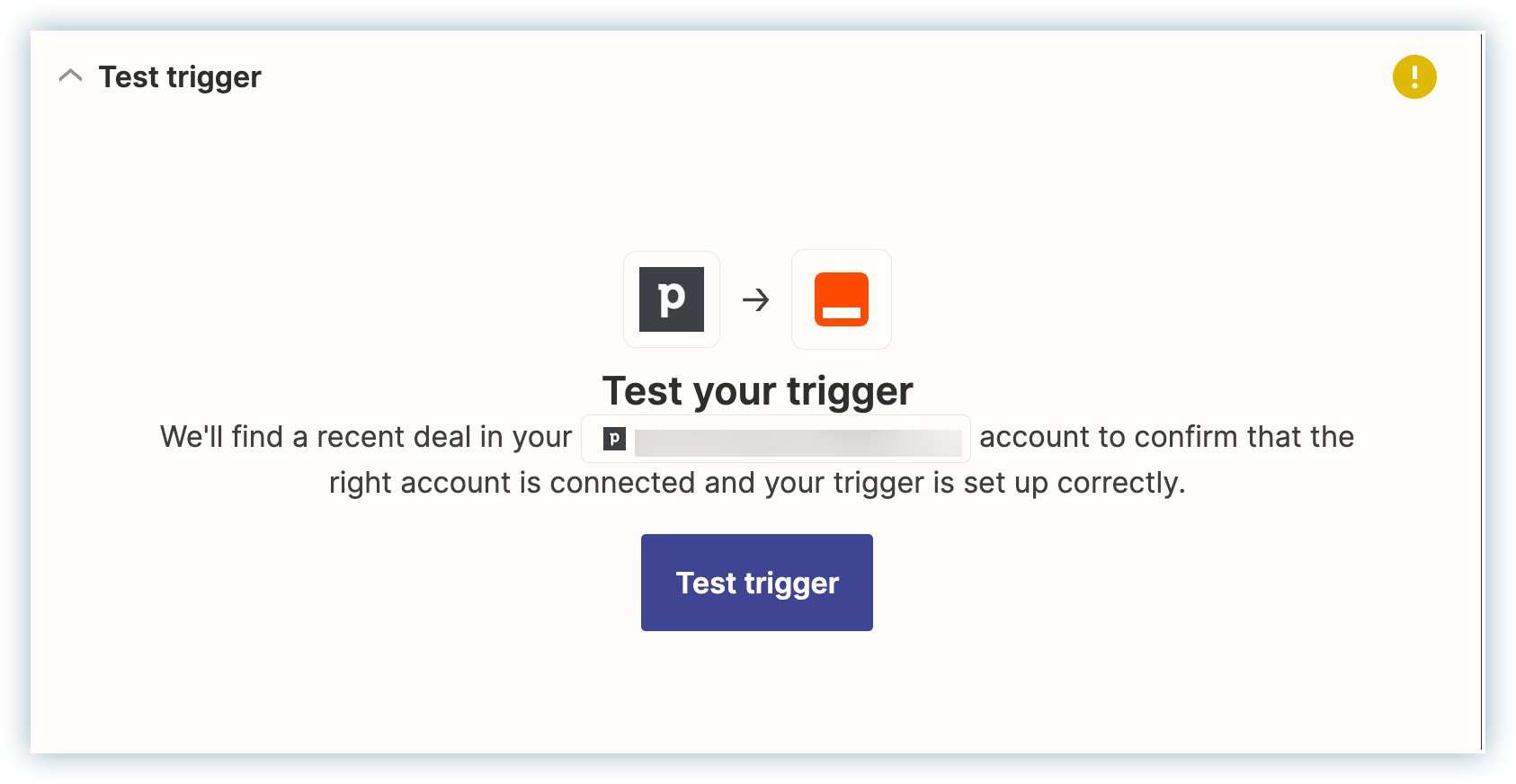Click the orange destination app icon

[x=841, y=299]
